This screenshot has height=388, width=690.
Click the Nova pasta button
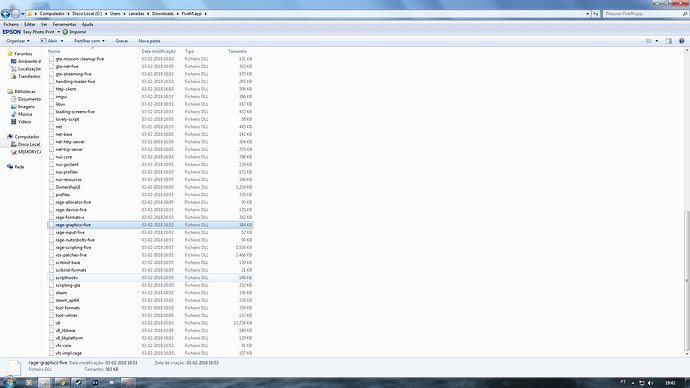click(x=149, y=41)
